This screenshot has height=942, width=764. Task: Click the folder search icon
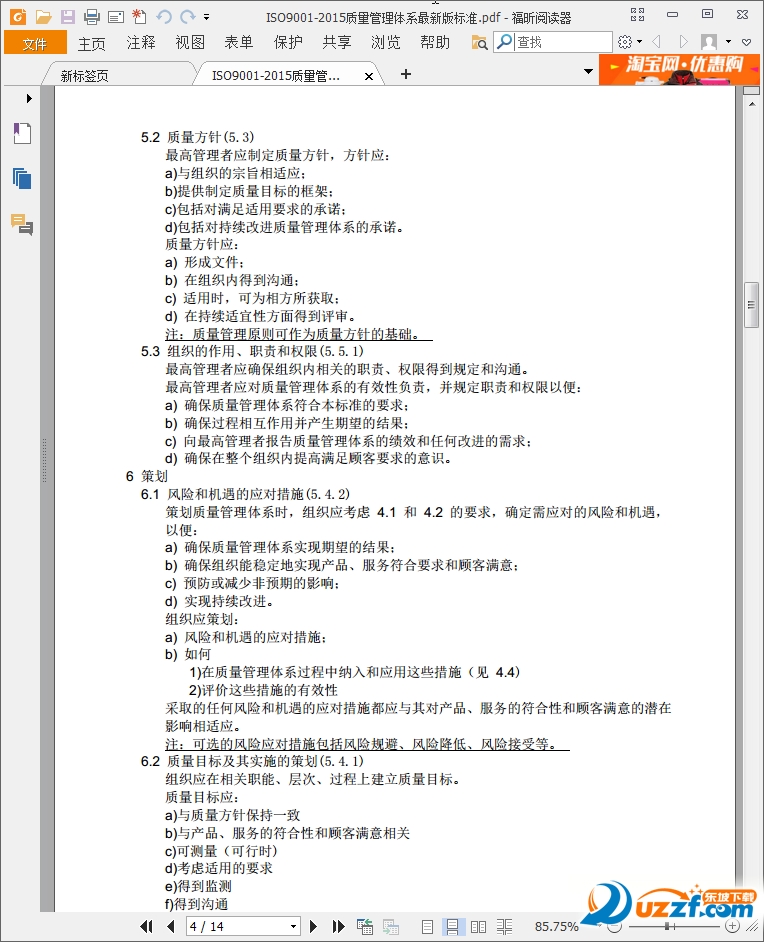coord(479,42)
